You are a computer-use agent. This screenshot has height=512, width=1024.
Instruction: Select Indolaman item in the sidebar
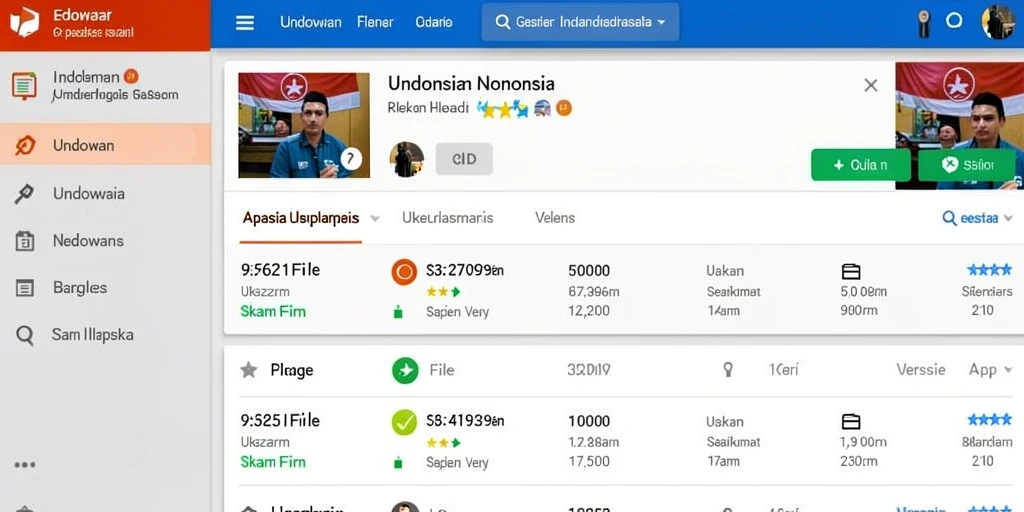pyautogui.click(x=105, y=86)
